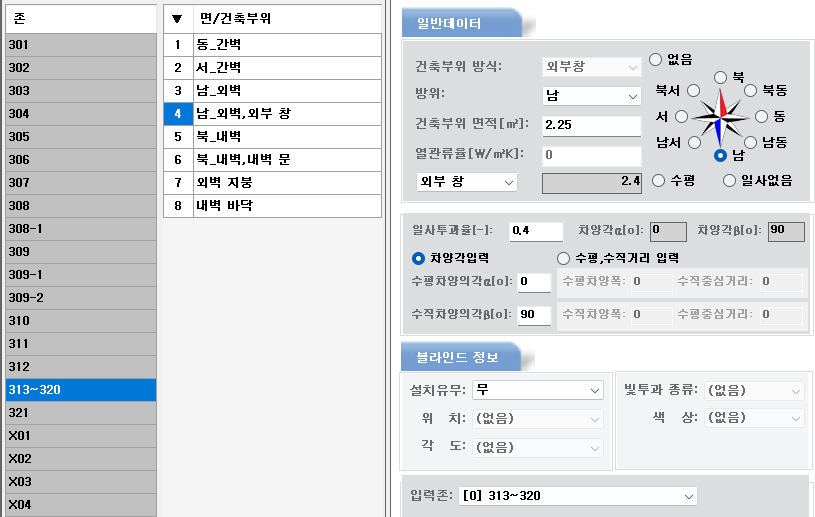Image resolution: width=815 pixels, height=517 pixels.
Task: Click the 건축부위 면적 input field
Action: [x=590, y=126]
